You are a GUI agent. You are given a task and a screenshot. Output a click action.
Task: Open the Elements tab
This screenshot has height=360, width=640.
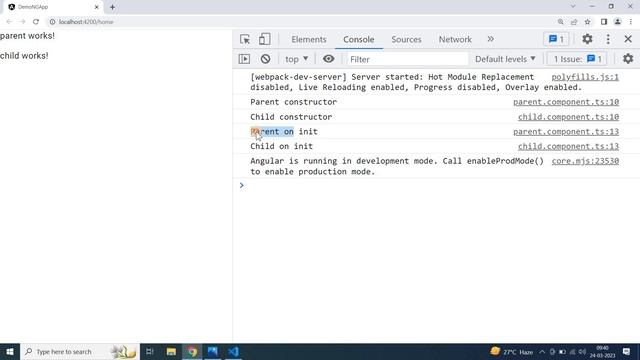(309, 39)
